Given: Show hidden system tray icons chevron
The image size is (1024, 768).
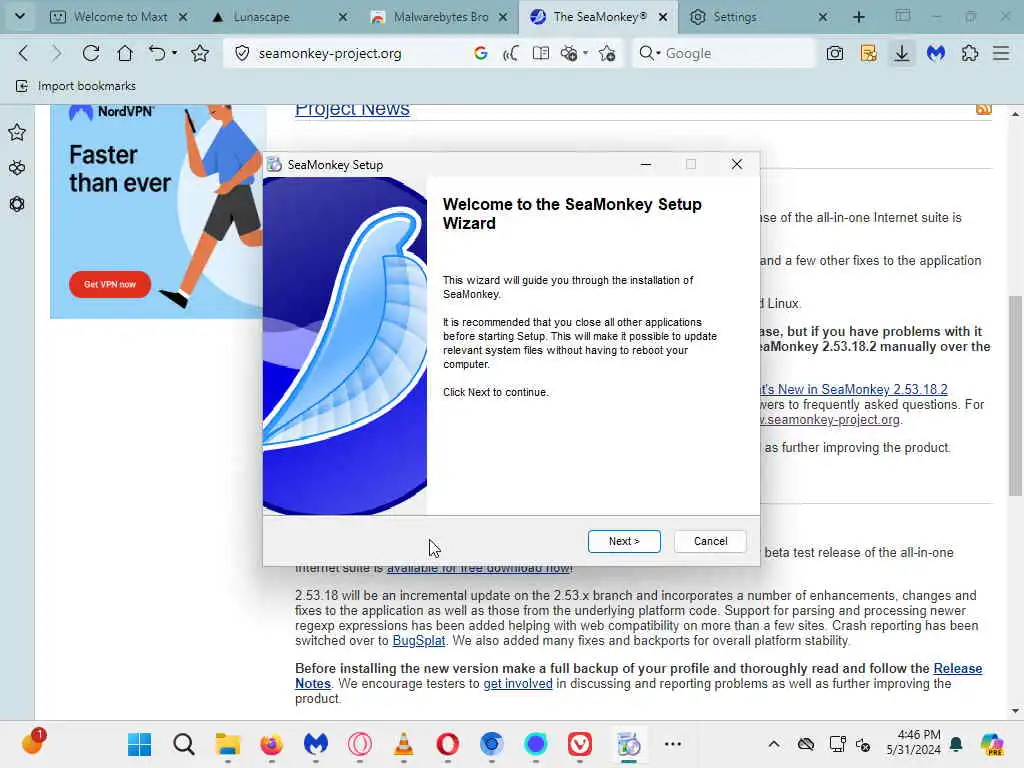Looking at the screenshot, I should 774,744.
